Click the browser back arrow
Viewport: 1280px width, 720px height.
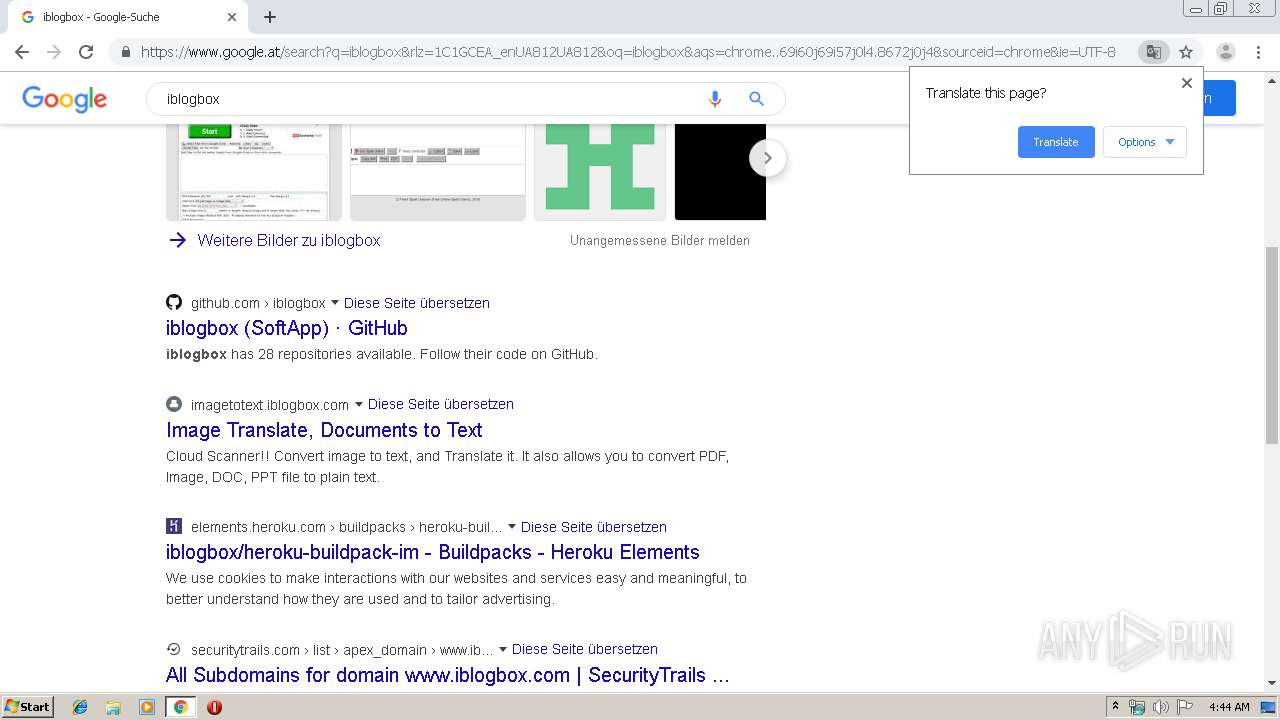pos(22,52)
